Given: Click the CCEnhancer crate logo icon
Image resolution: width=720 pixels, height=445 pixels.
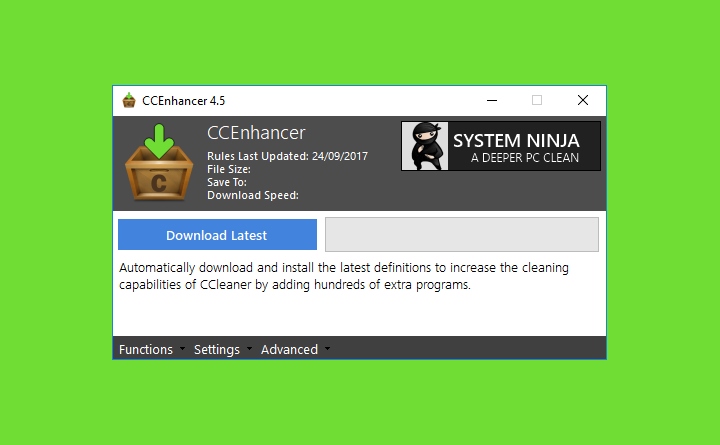Looking at the screenshot, I should 159,162.
